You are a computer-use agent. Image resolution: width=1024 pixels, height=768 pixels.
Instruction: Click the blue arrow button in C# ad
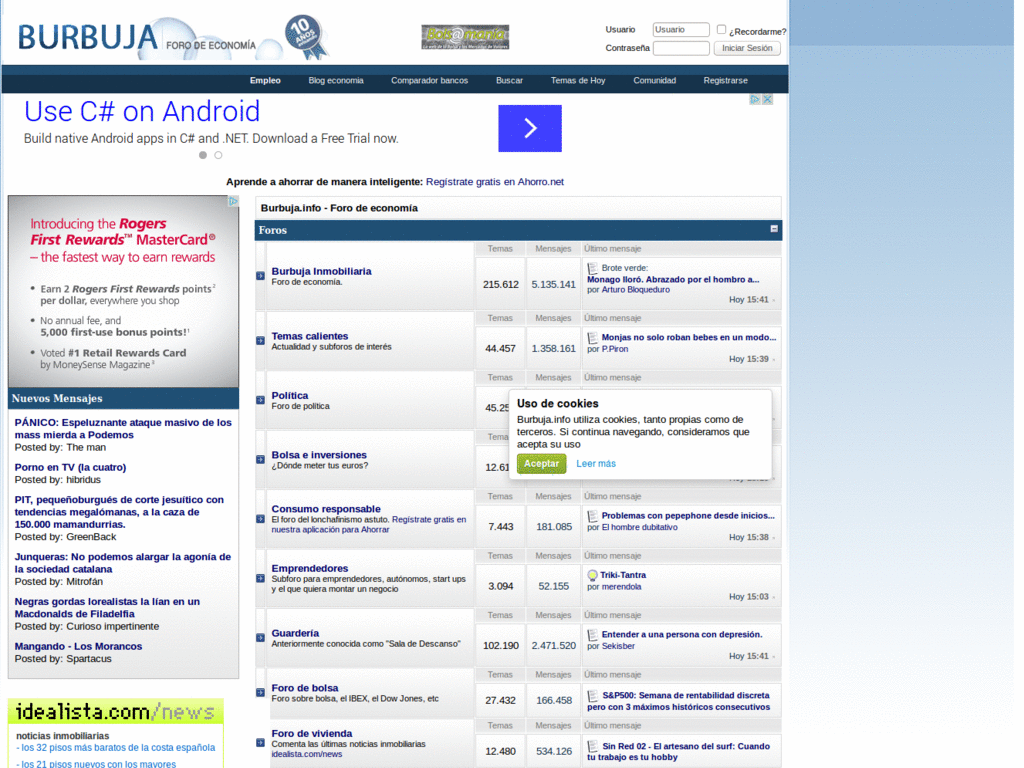(530, 128)
